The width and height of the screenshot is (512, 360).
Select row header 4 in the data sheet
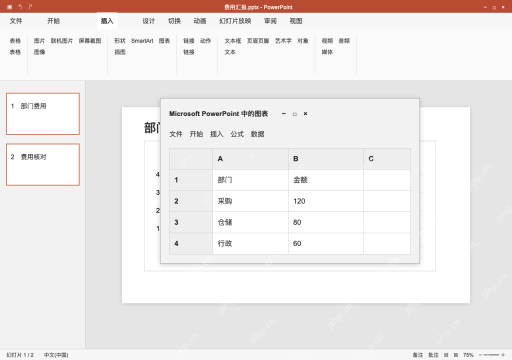[x=191, y=243]
